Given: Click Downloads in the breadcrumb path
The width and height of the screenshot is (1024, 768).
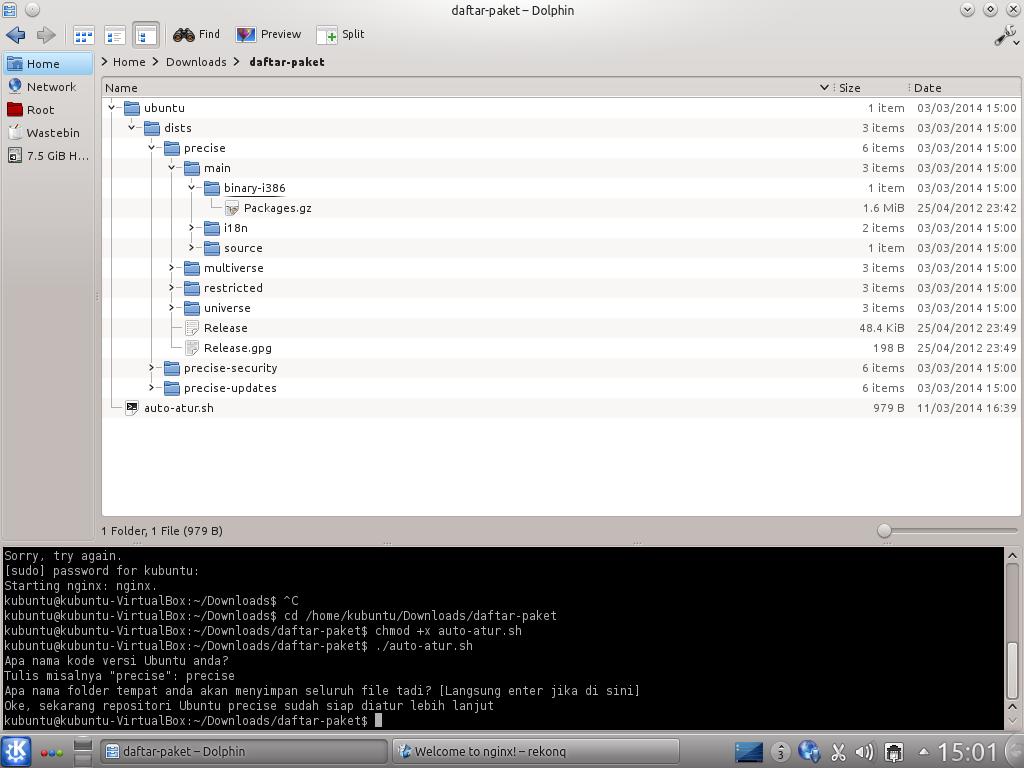Looking at the screenshot, I should pyautogui.click(x=196, y=62).
